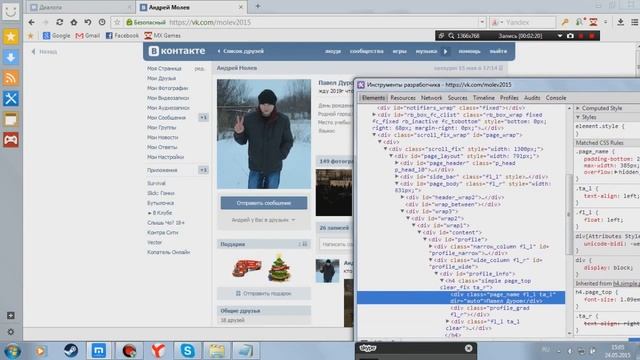Switch to the Resources devtools tab
The image size is (640, 360).
pos(402,98)
